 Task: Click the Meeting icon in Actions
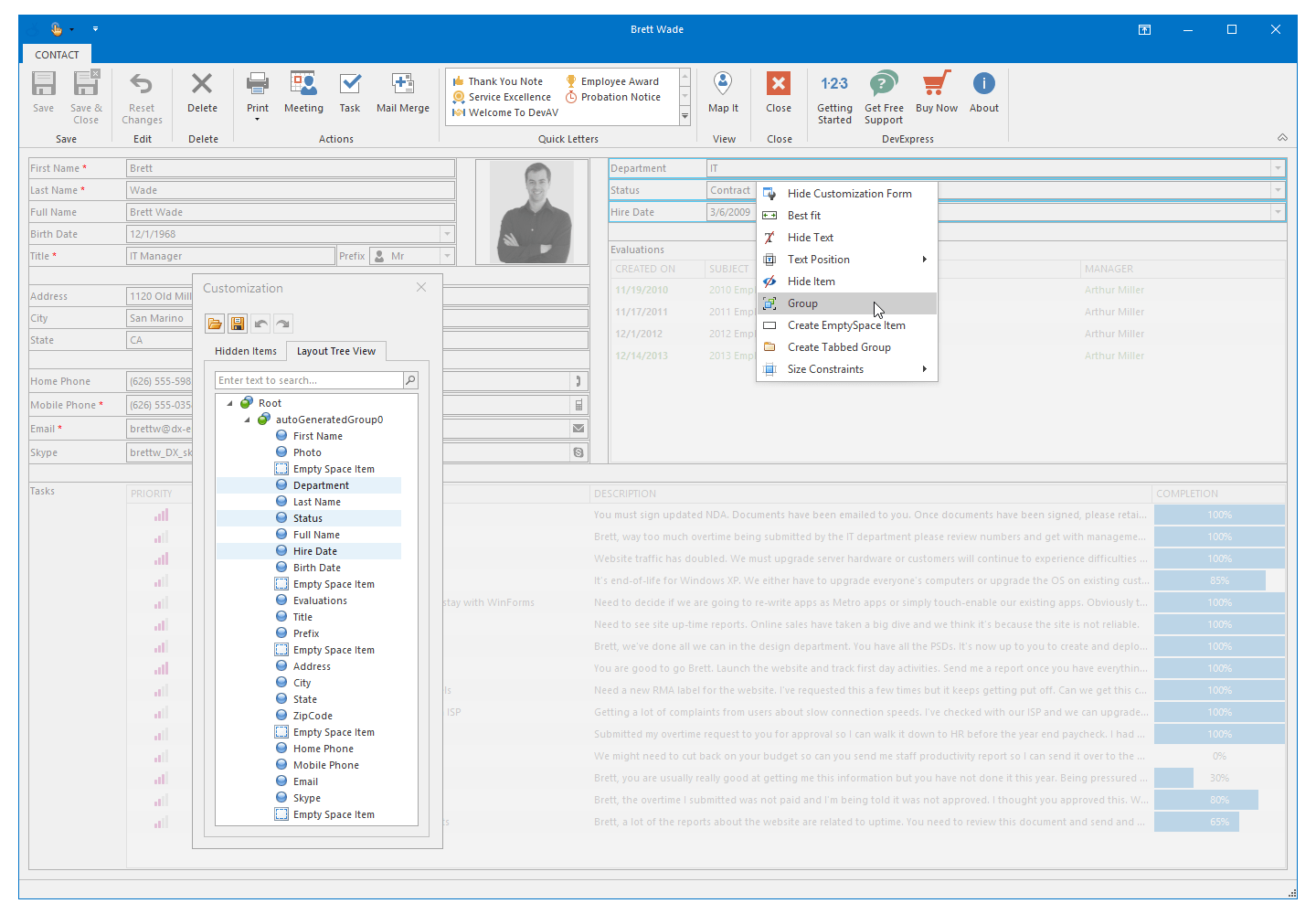pyautogui.click(x=303, y=85)
